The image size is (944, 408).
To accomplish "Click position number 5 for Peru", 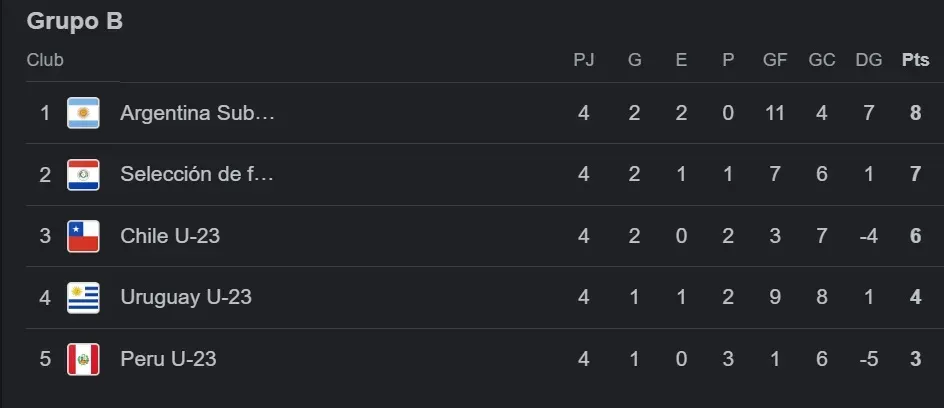I will click(x=45, y=359).
